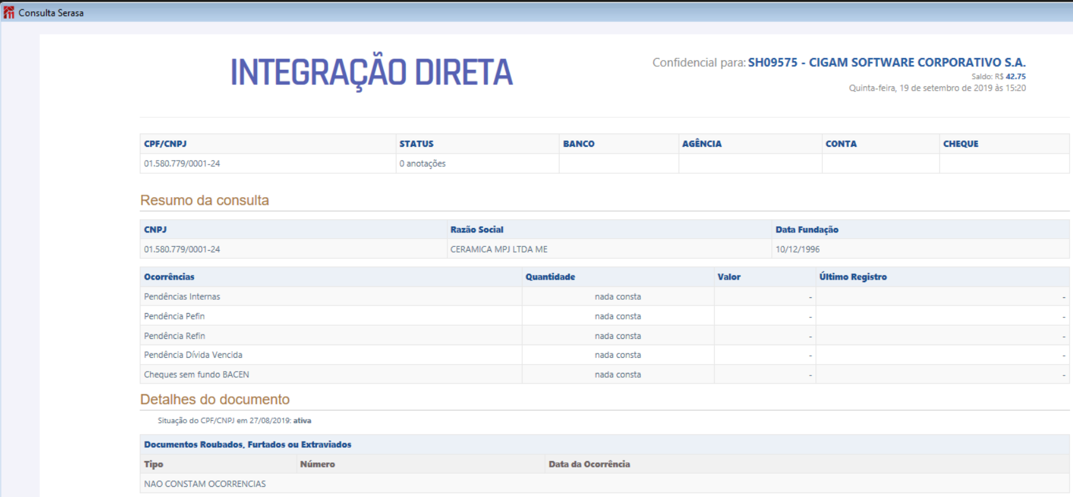
Task: Click the Detalhes do documento section heading
Action: [215, 399]
